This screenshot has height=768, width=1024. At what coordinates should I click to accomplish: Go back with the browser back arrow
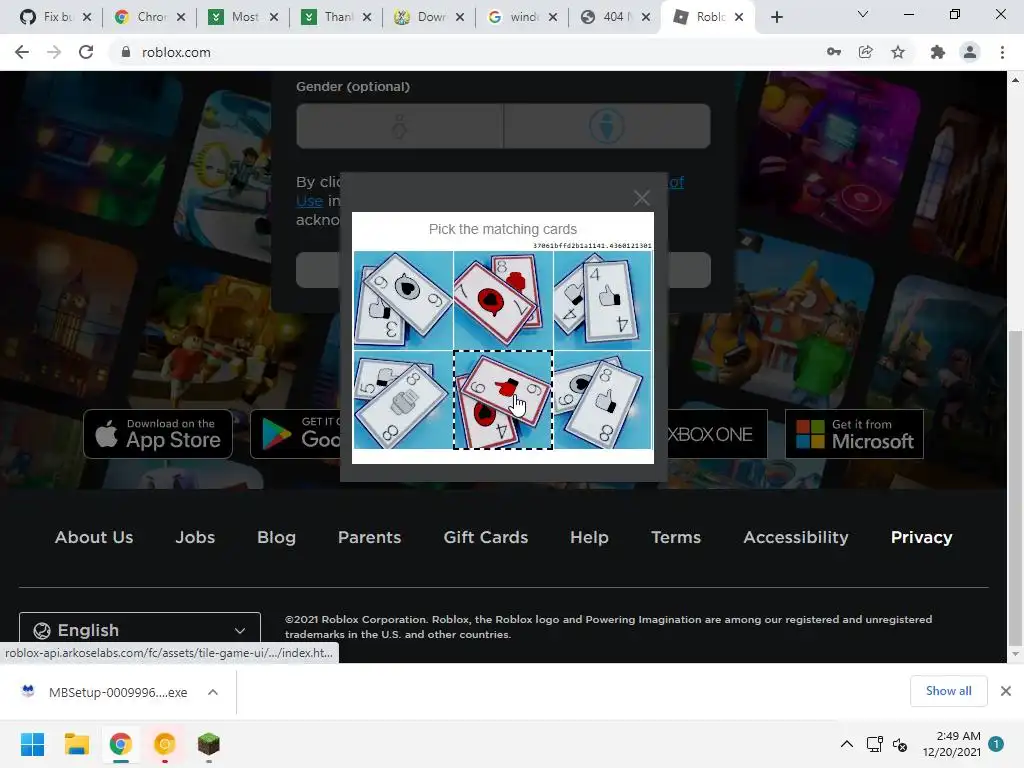tap(22, 52)
